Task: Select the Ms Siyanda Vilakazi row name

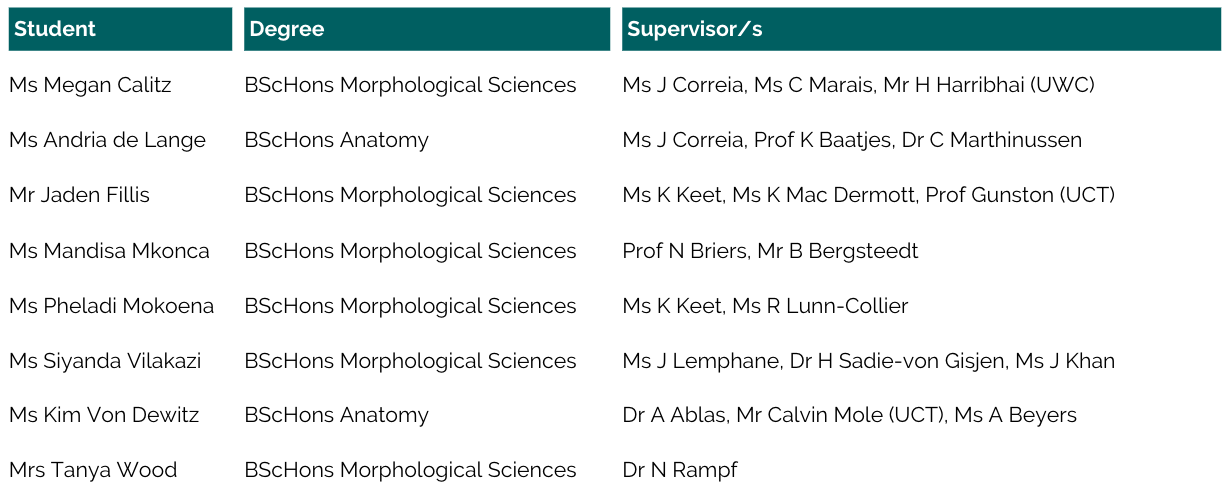Action: (x=105, y=360)
